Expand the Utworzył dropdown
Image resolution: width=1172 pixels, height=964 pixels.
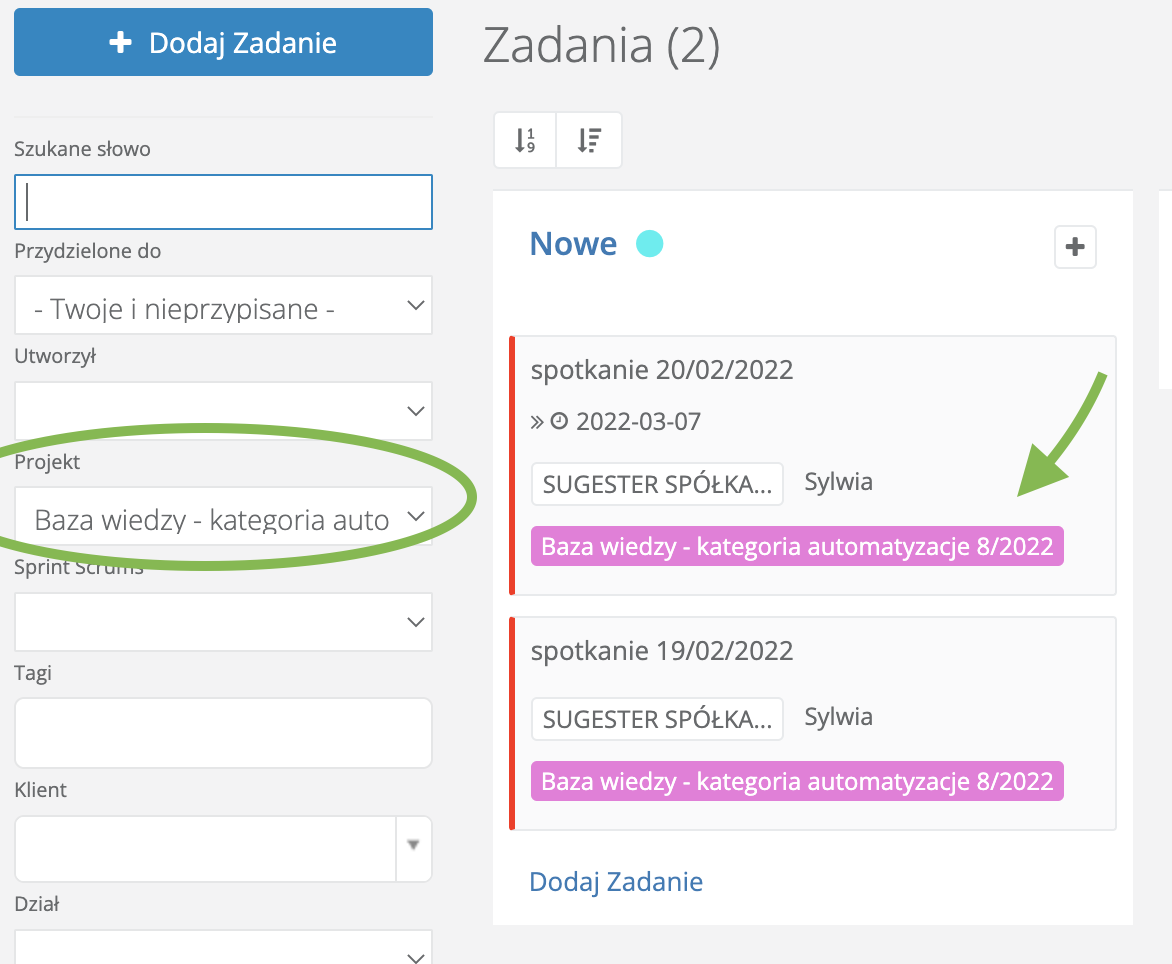[x=223, y=411]
